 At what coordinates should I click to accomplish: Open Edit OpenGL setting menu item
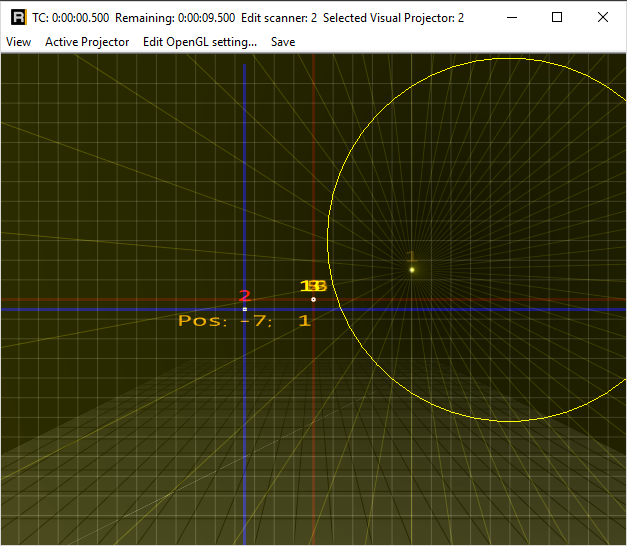click(200, 42)
